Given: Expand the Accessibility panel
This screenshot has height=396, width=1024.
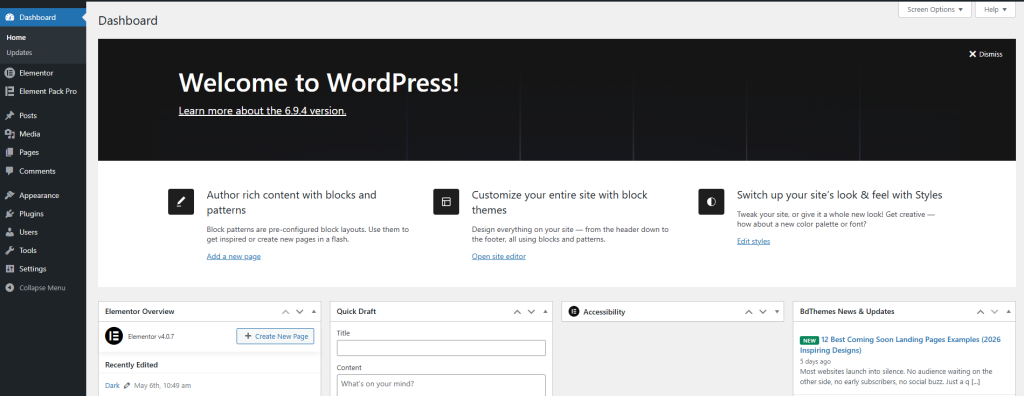Looking at the screenshot, I should click(x=777, y=312).
